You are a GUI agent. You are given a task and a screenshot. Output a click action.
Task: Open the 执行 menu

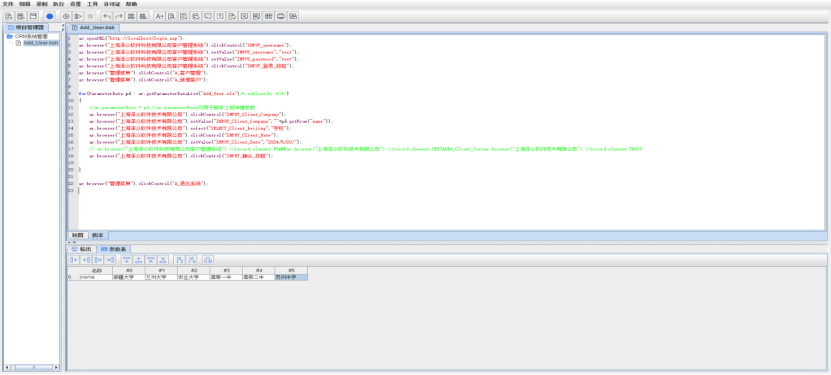[x=58, y=4]
